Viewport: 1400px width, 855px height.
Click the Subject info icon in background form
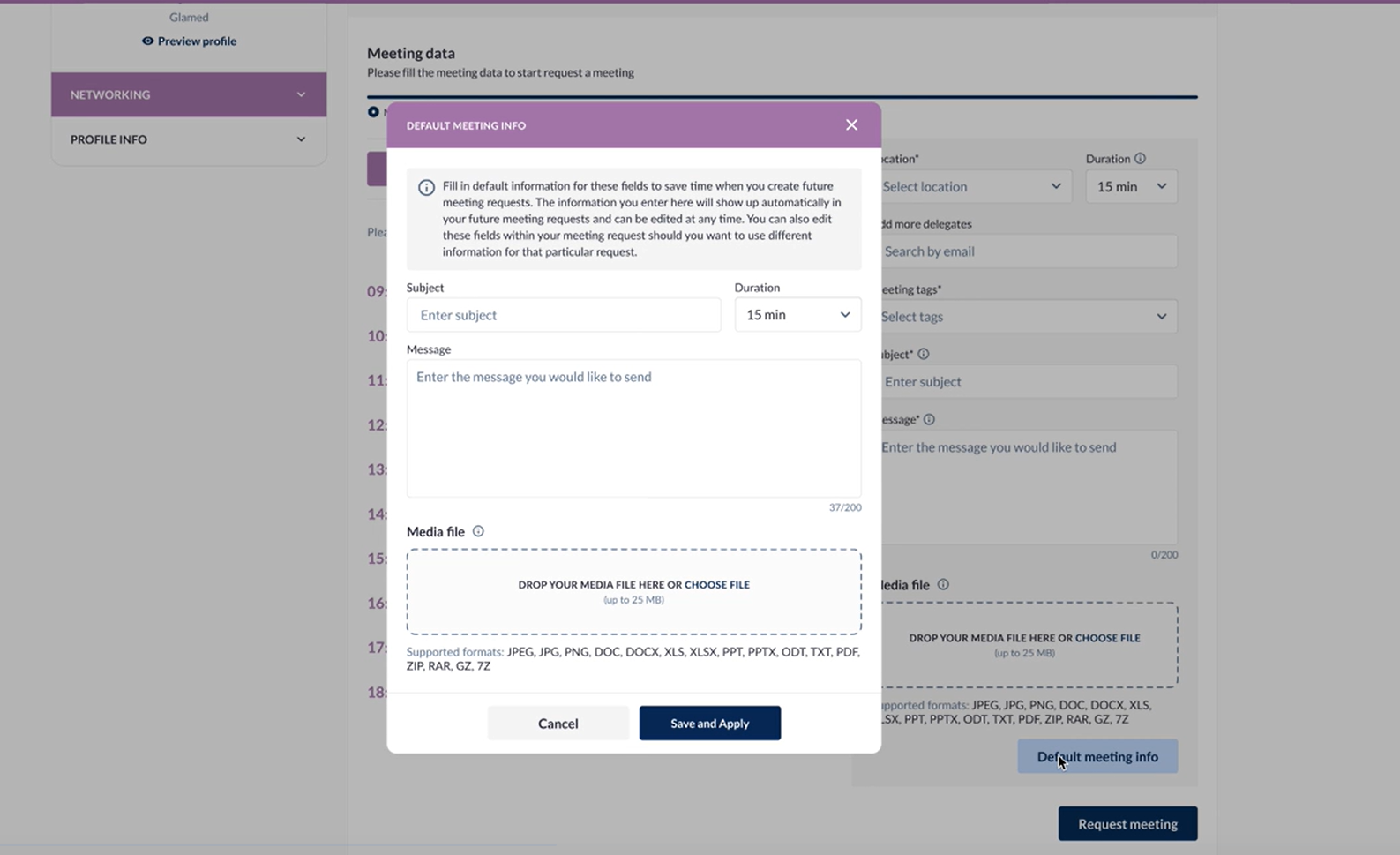click(924, 354)
